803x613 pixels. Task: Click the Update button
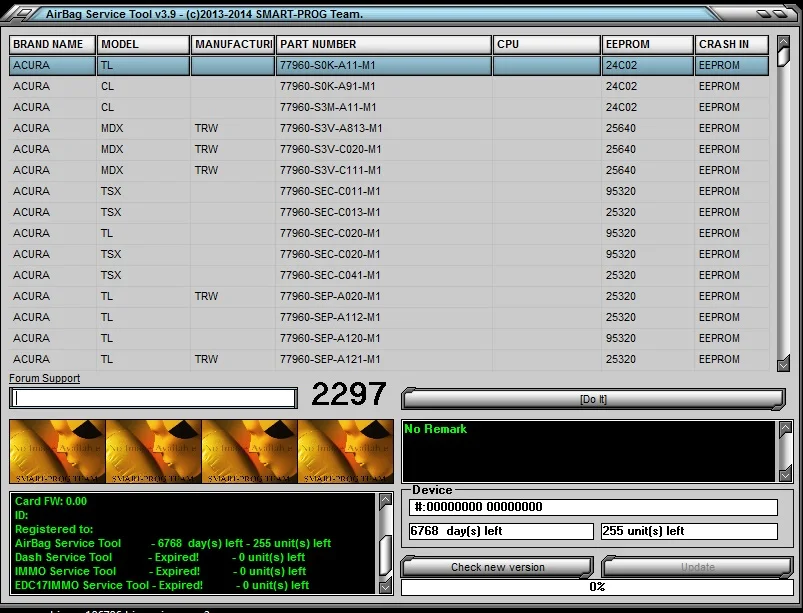pyautogui.click(x=698, y=567)
